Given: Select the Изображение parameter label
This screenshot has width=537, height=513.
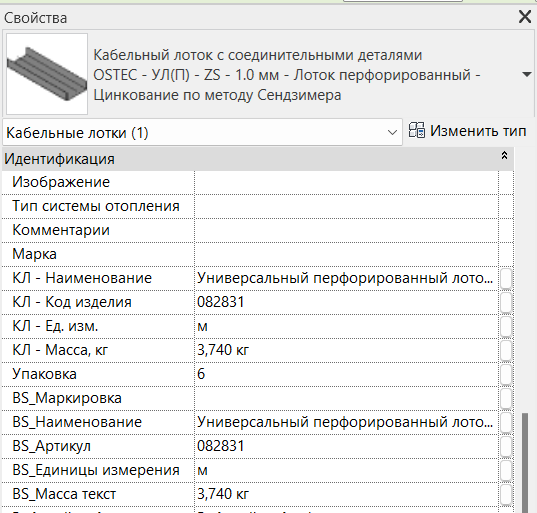Looking at the screenshot, I should (61, 182).
